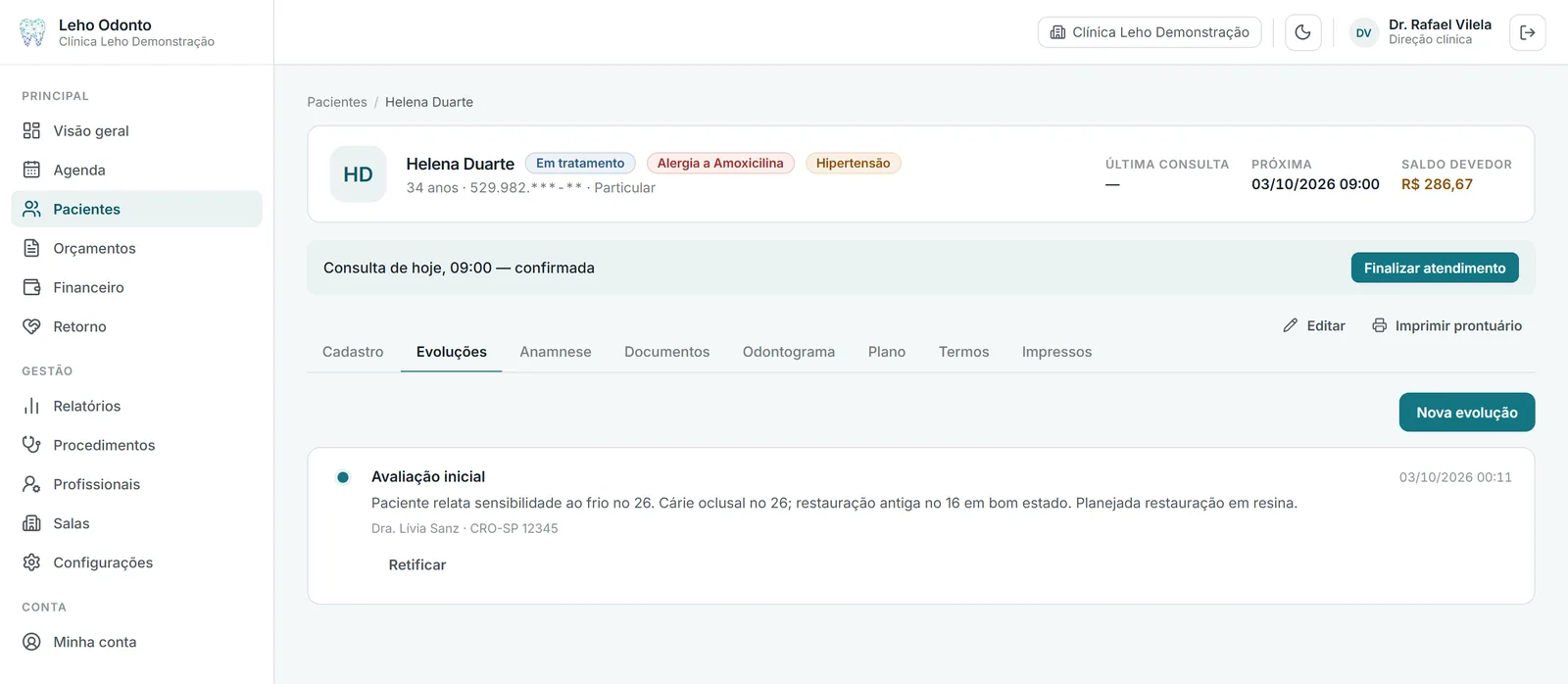
Task: Click the Hipertensão badge
Action: [x=853, y=164]
